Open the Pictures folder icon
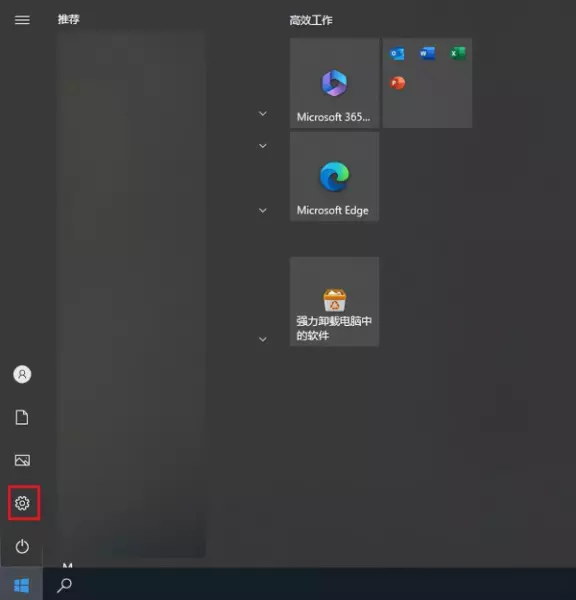The width and height of the screenshot is (576, 600). [x=22, y=460]
